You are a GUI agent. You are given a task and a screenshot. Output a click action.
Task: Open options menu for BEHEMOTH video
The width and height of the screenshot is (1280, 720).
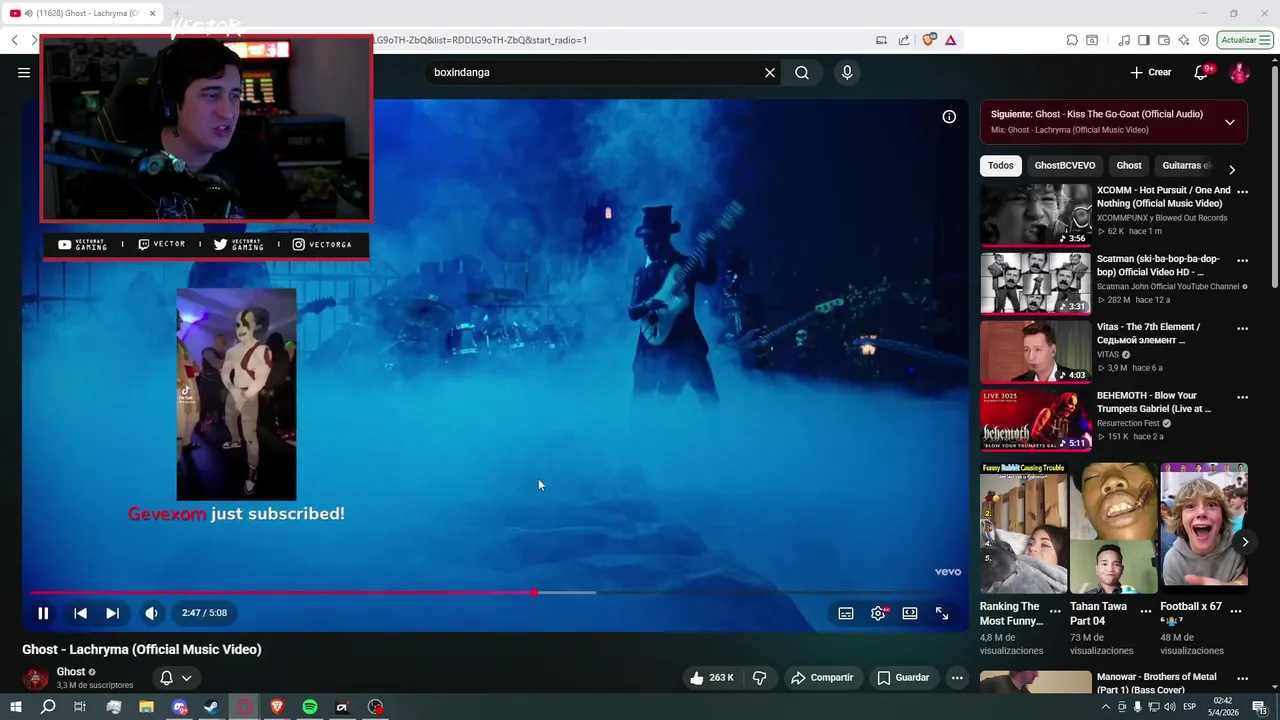coord(1242,397)
